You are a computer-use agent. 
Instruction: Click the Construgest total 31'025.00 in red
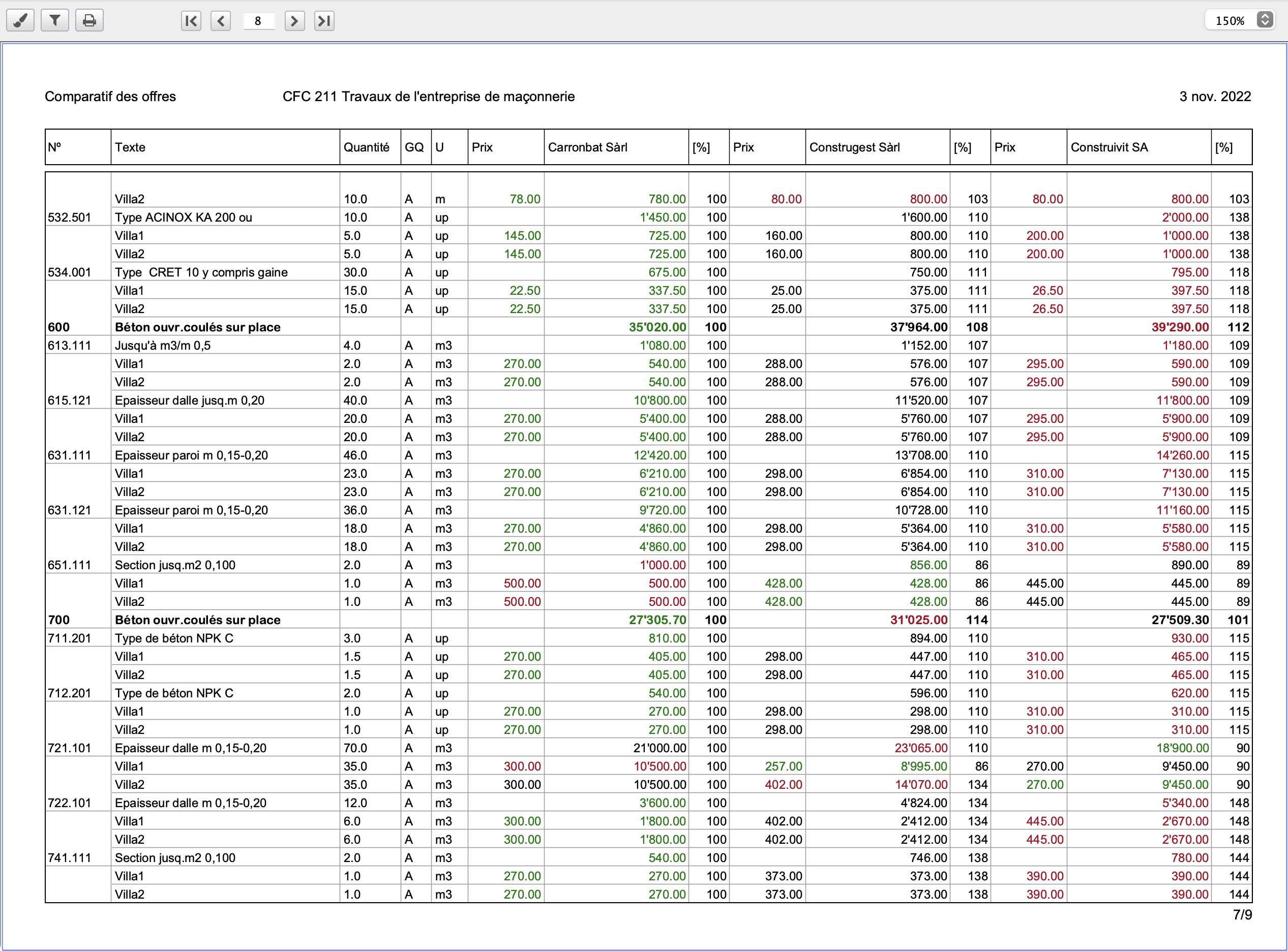(918, 620)
